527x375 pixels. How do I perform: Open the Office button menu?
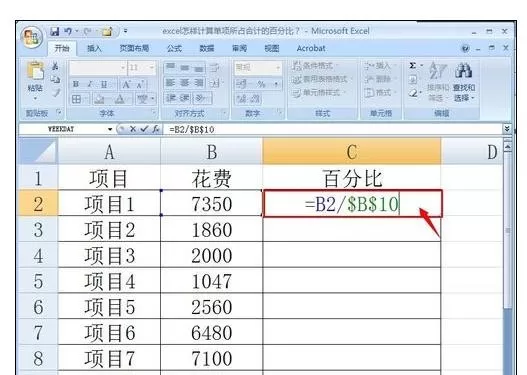pos(32,38)
